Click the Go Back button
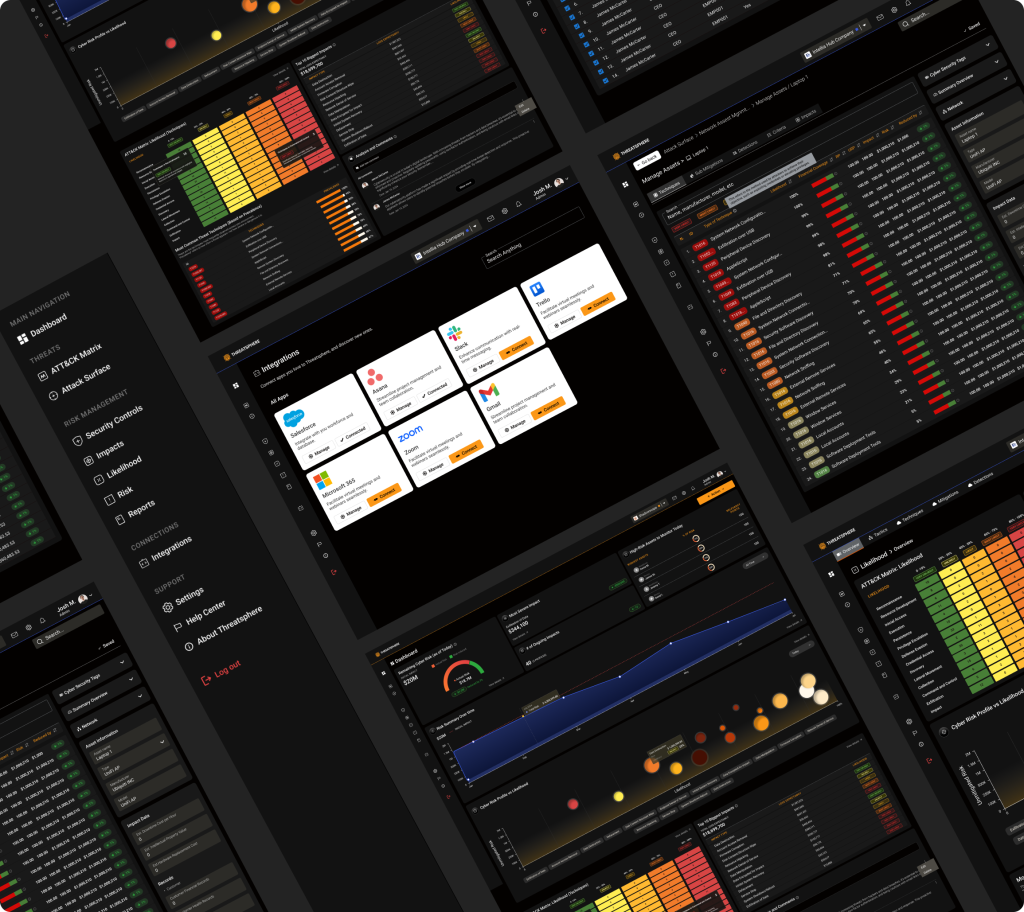The image size is (1024, 912). [x=646, y=159]
